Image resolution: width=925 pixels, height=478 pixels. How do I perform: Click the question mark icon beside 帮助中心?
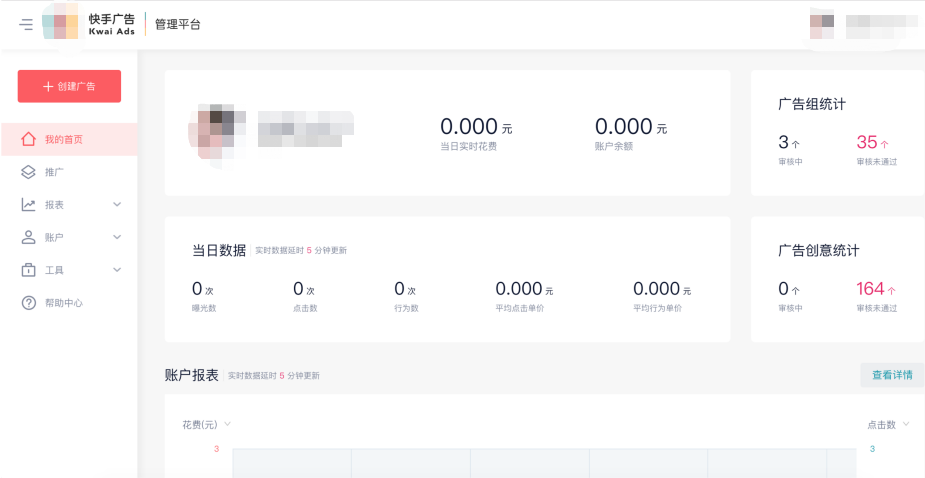coord(28,303)
